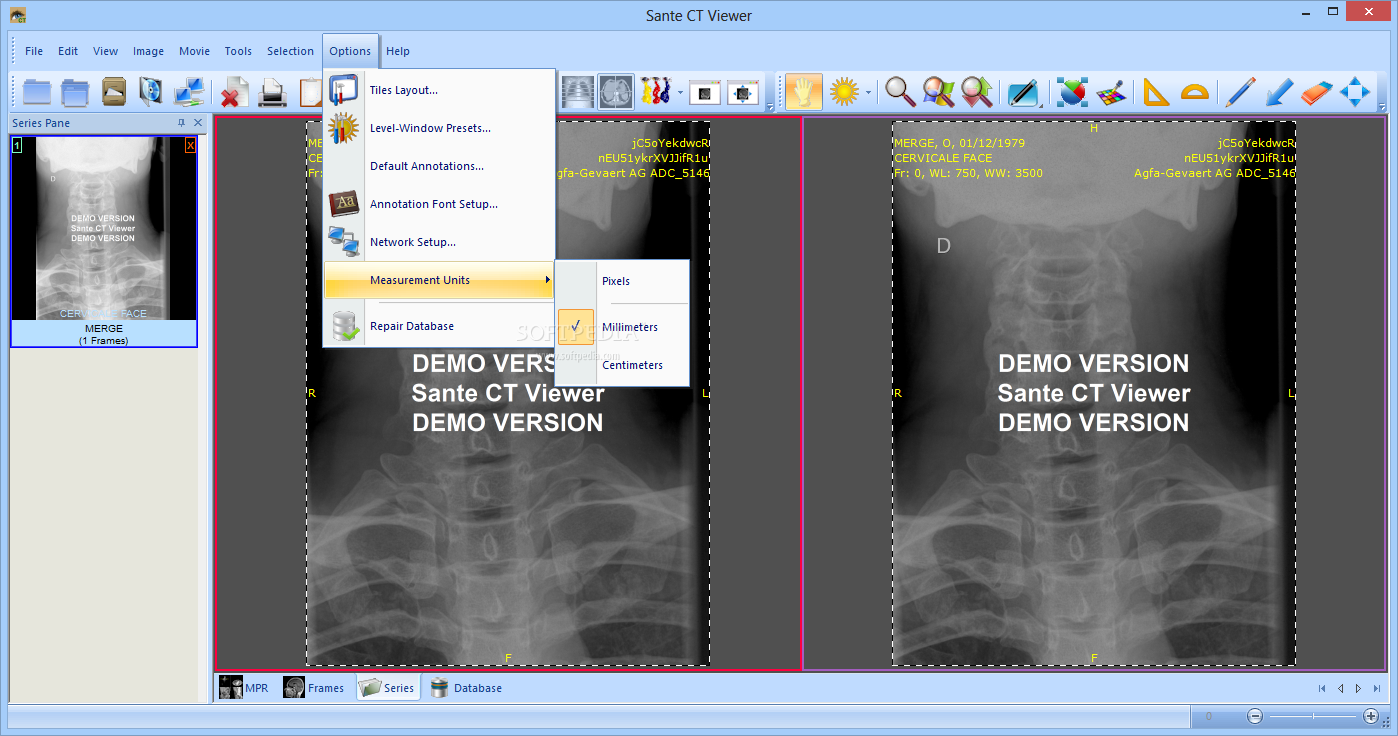Viewport: 1398px width, 736px height.
Task: Select the triangle angle measurement tool
Action: [1156, 92]
